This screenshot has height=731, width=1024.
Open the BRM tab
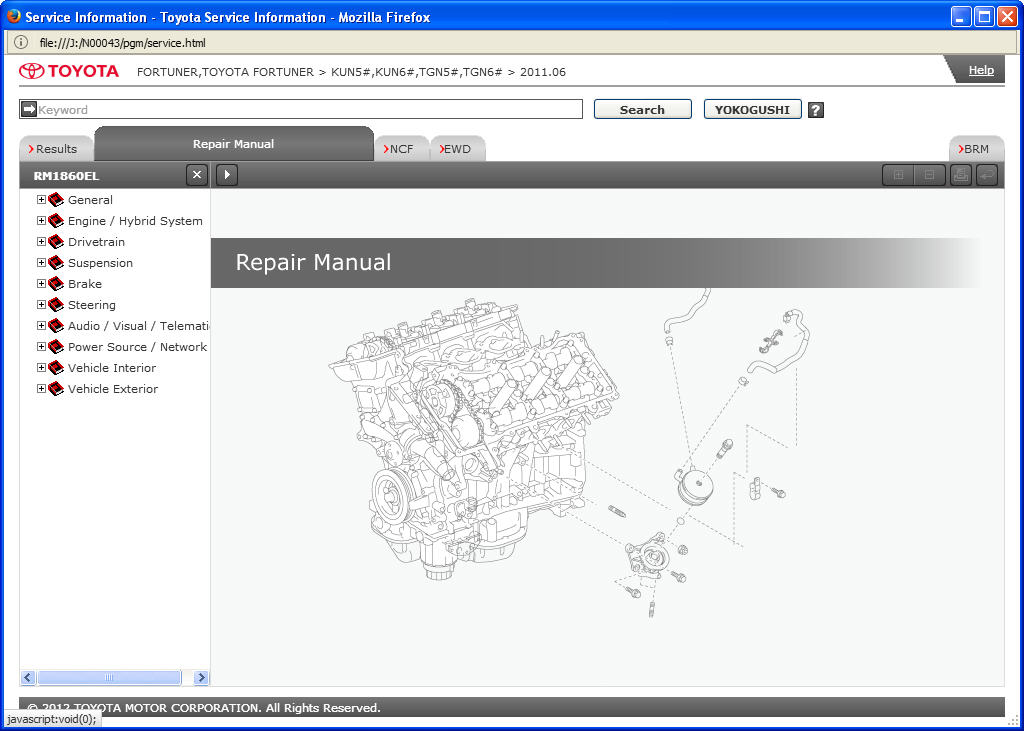coord(976,149)
